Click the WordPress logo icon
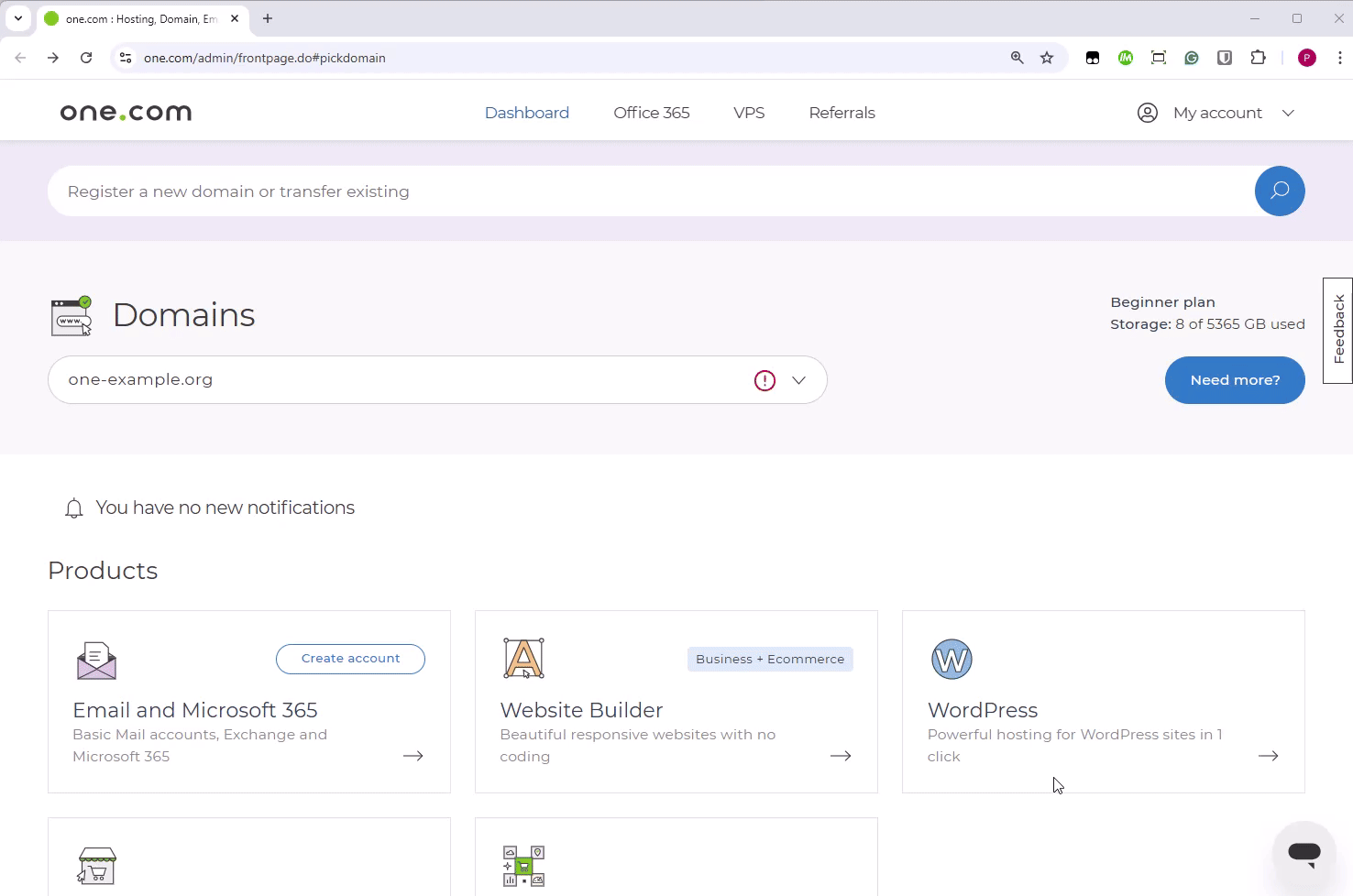1353x896 pixels. pyautogui.click(x=951, y=659)
